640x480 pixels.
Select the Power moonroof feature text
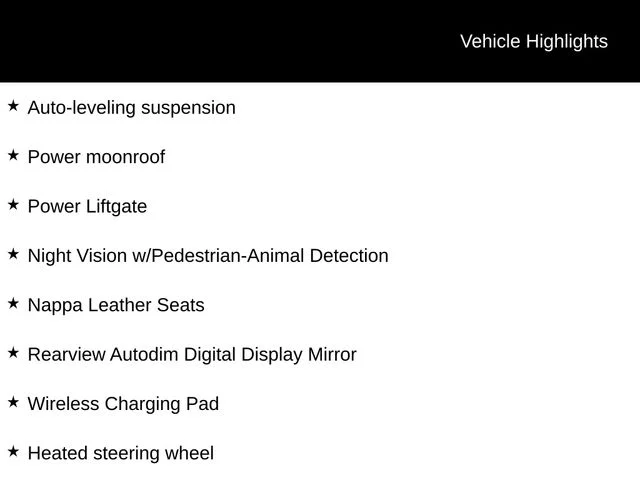tap(96, 157)
